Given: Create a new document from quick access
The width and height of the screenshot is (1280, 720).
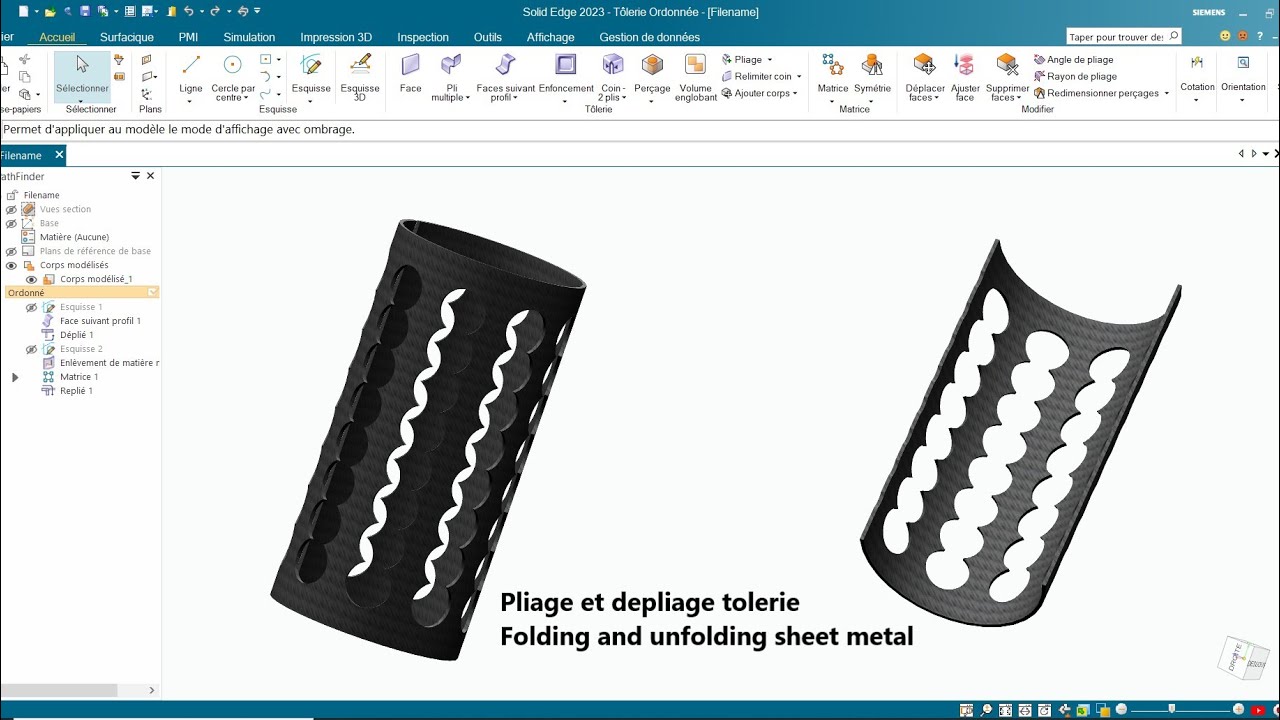Looking at the screenshot, I should (23, 11).
